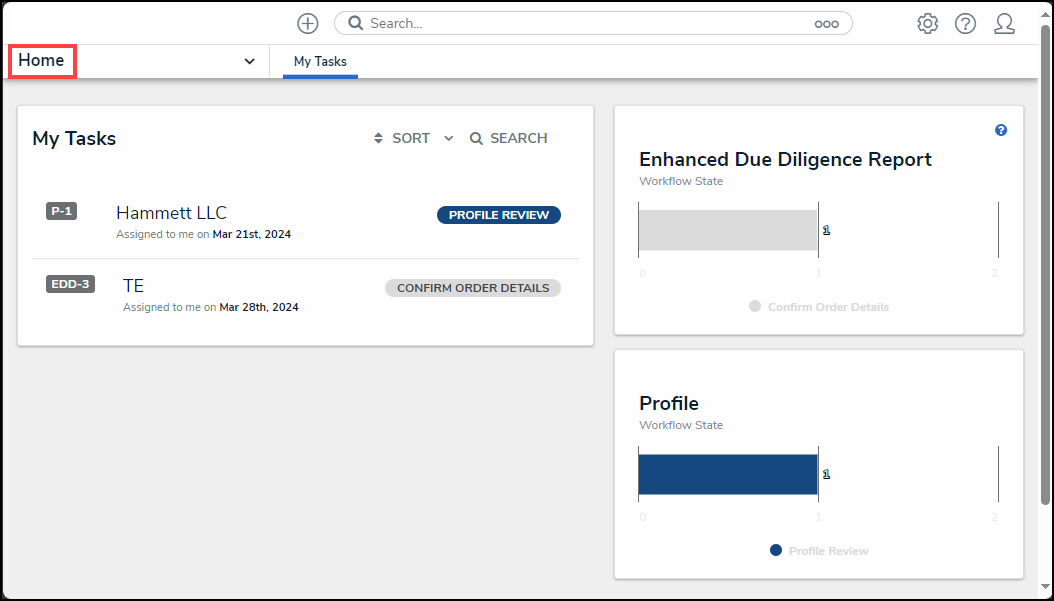The image size is (1054, 601).
Task: Open the three-dots search options
Action: point(826,24)
